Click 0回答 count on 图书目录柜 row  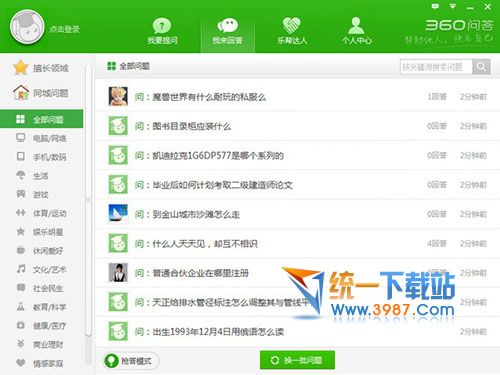point(437,126)
